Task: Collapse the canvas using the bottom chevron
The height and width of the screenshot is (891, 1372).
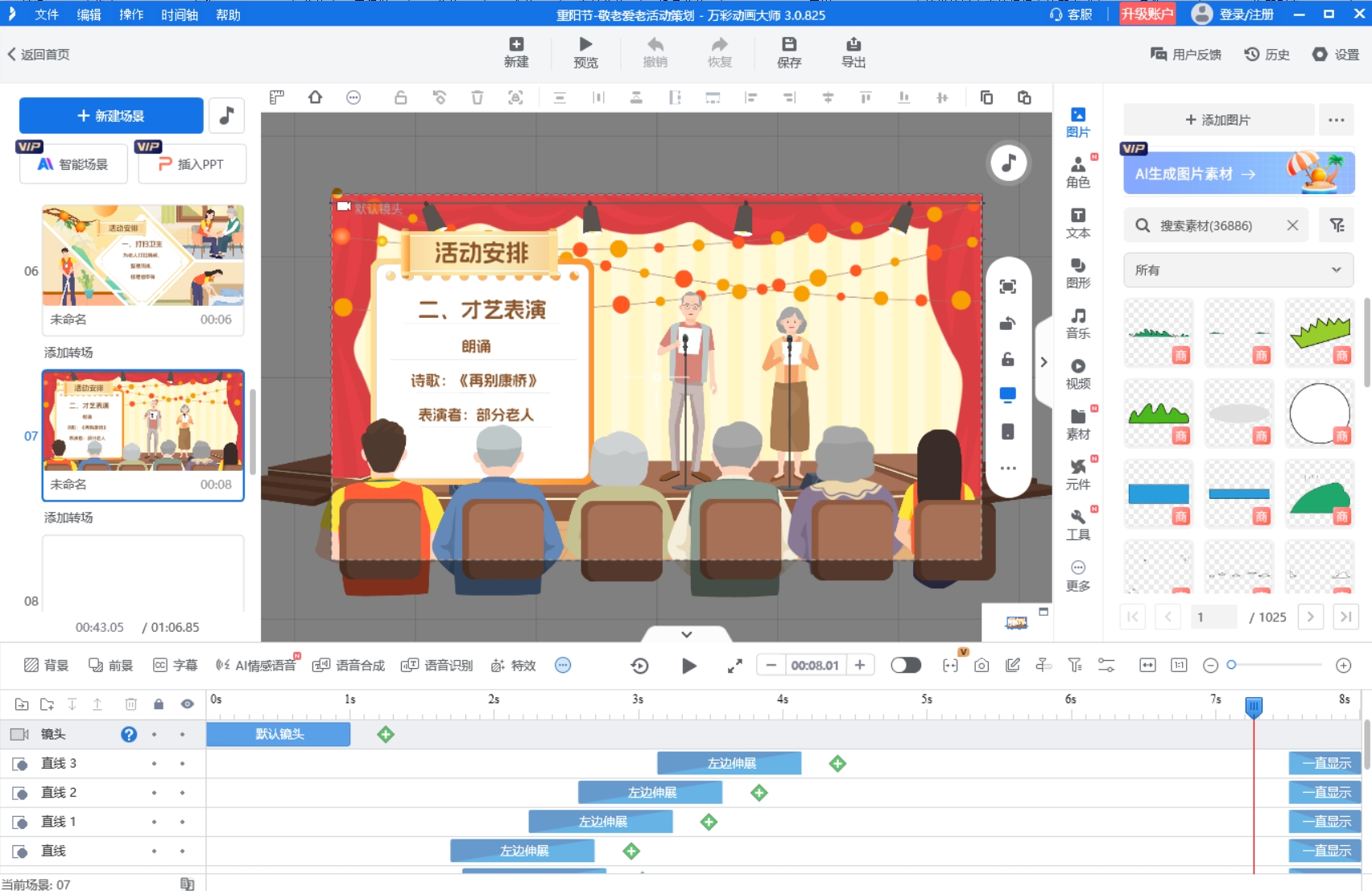Action: pos(686,634)
